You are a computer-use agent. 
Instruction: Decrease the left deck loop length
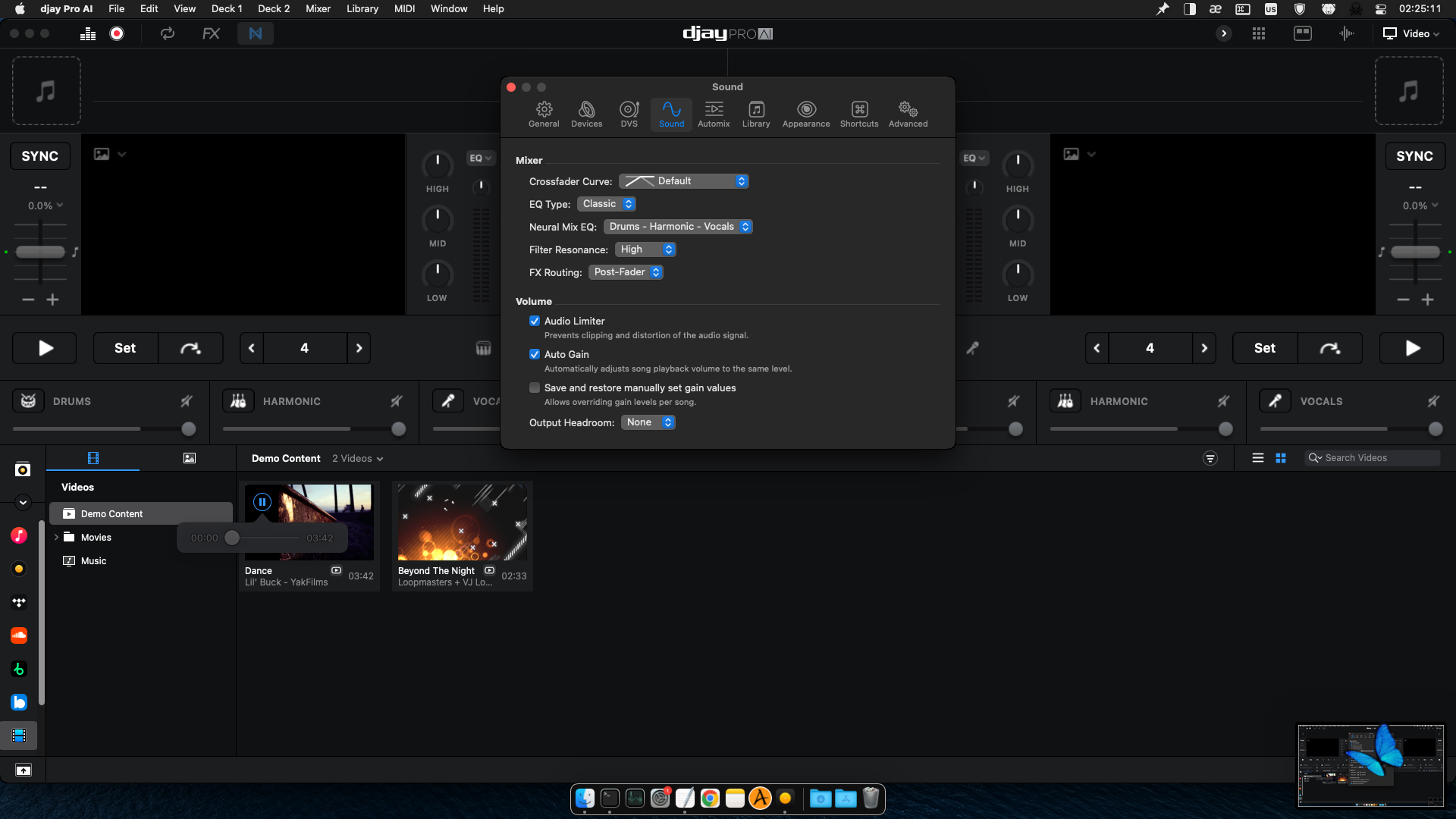click(x=251, y=348)
